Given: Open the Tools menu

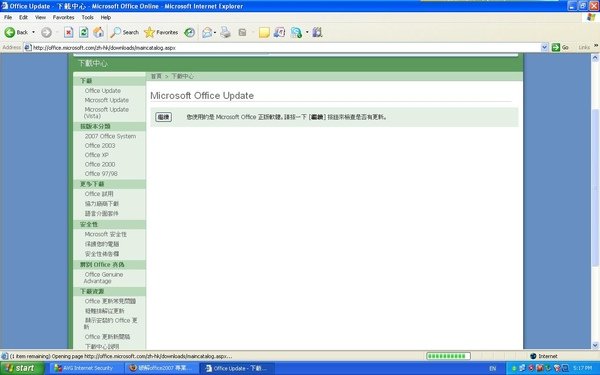Looking at the screenshot, I should click(87, 17).
